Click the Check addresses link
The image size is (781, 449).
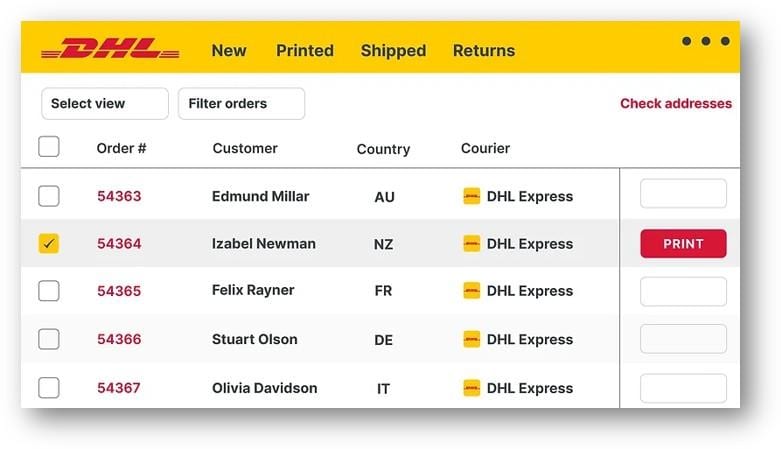click(x=675, y=103)
